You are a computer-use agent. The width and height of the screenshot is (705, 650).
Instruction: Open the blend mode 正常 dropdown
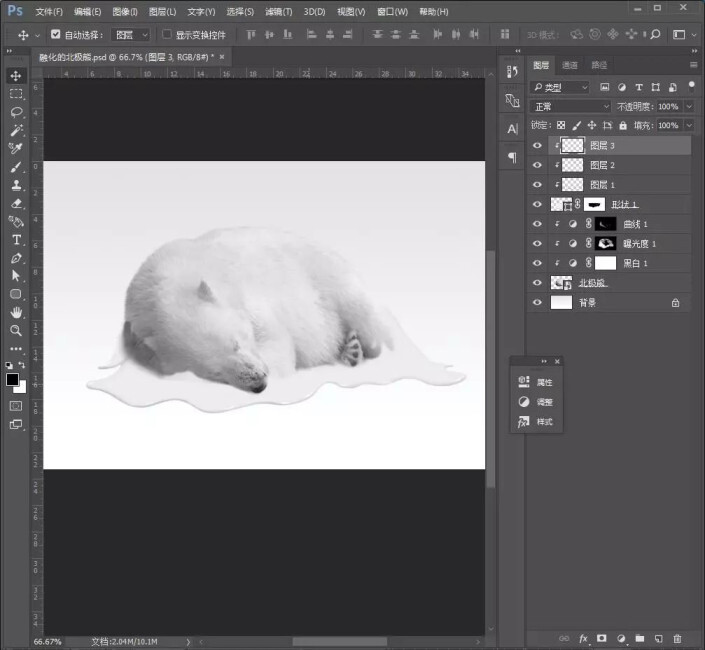coord(570,106)
